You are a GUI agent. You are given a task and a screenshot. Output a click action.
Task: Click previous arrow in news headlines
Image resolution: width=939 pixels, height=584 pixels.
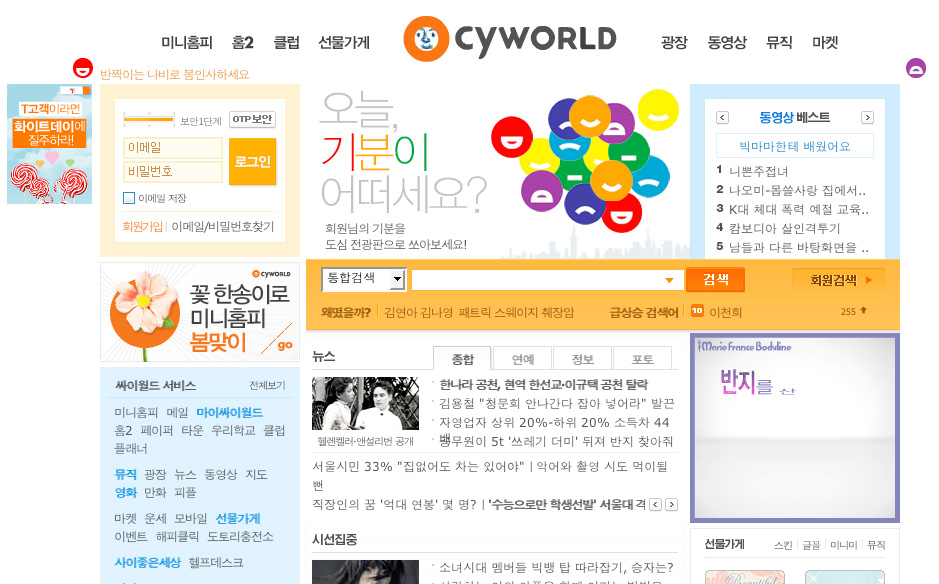point(656,504)
